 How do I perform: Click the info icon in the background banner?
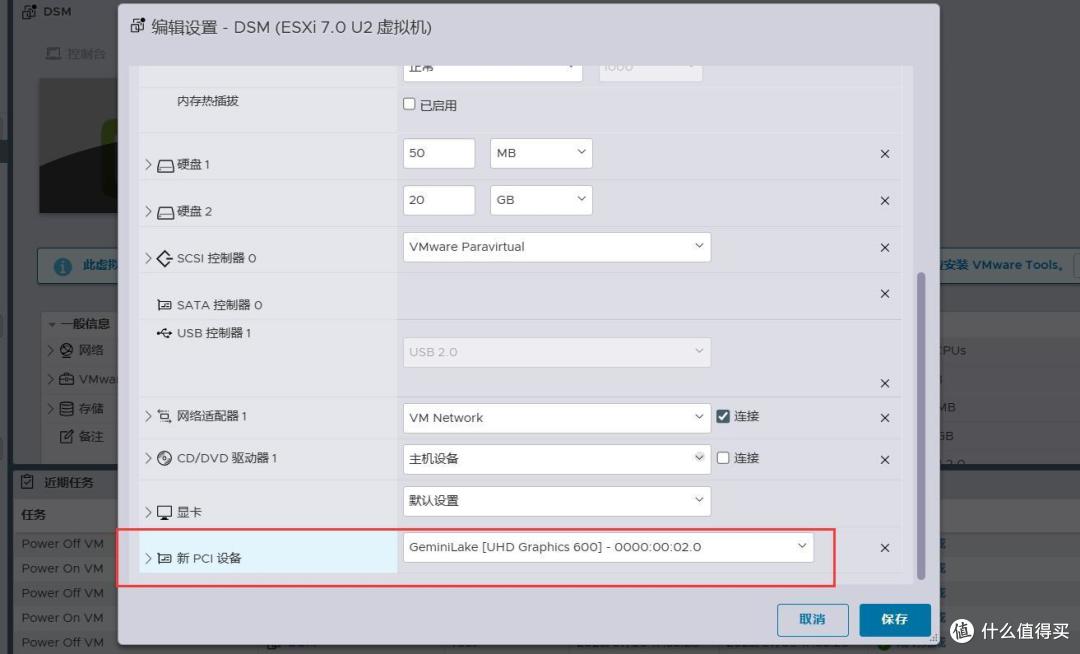tap(63, 266)
